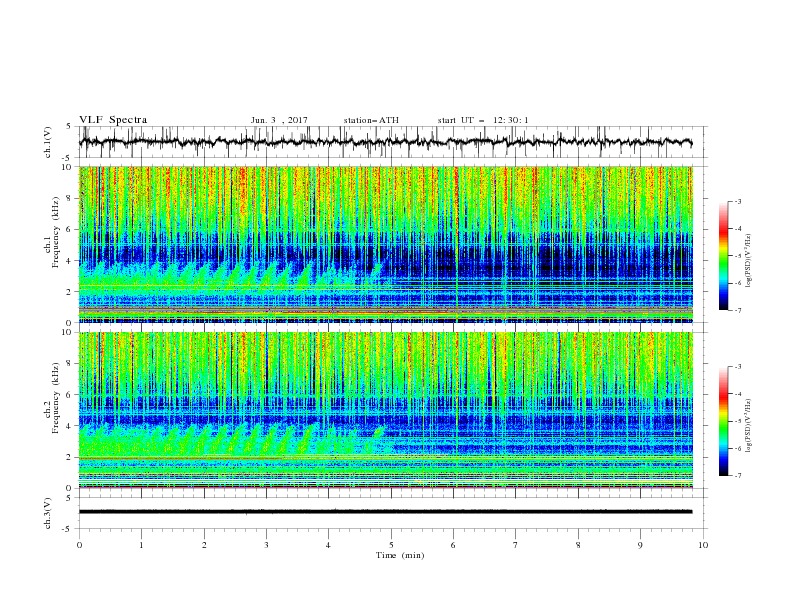
Task: Click the ch.3 voltage waveform trace
Action: click(385, 512)
